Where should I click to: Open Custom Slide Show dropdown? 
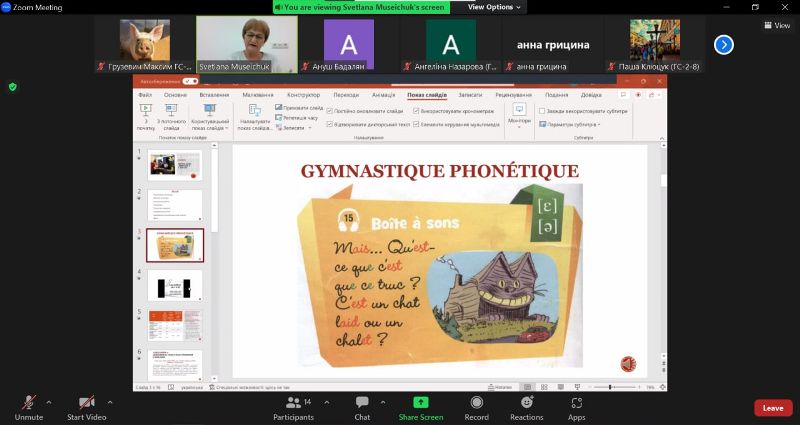[x=210, y=117]
